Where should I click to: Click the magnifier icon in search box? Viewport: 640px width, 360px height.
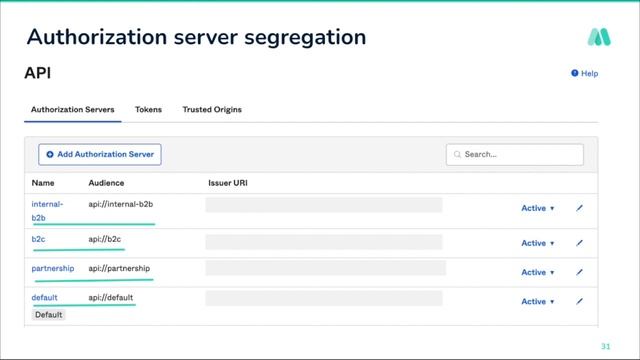pyautogui.click(x=457, y=154)
